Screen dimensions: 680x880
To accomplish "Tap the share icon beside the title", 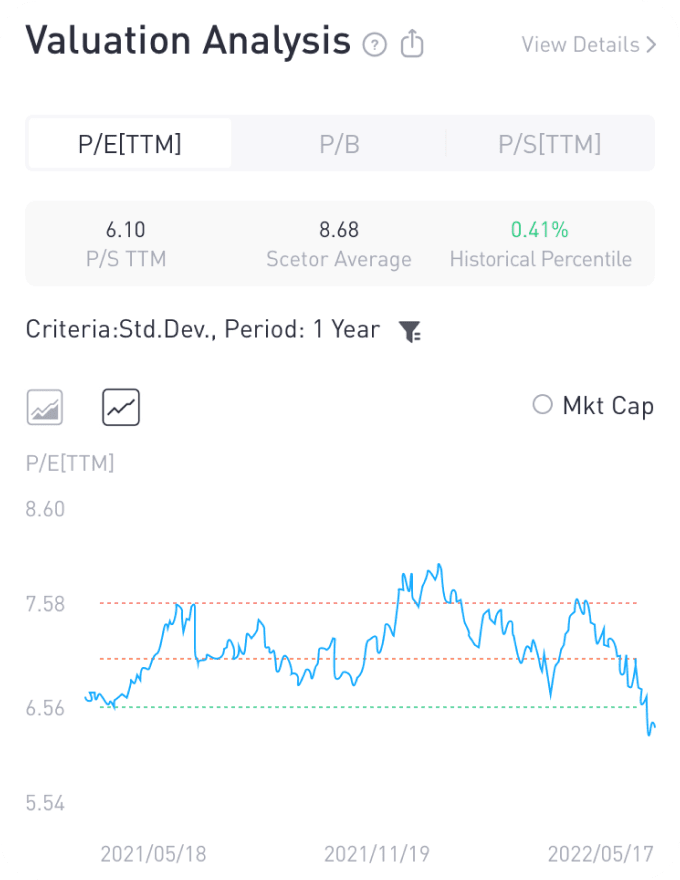I will pyautogui.click(x=412, y=44).
